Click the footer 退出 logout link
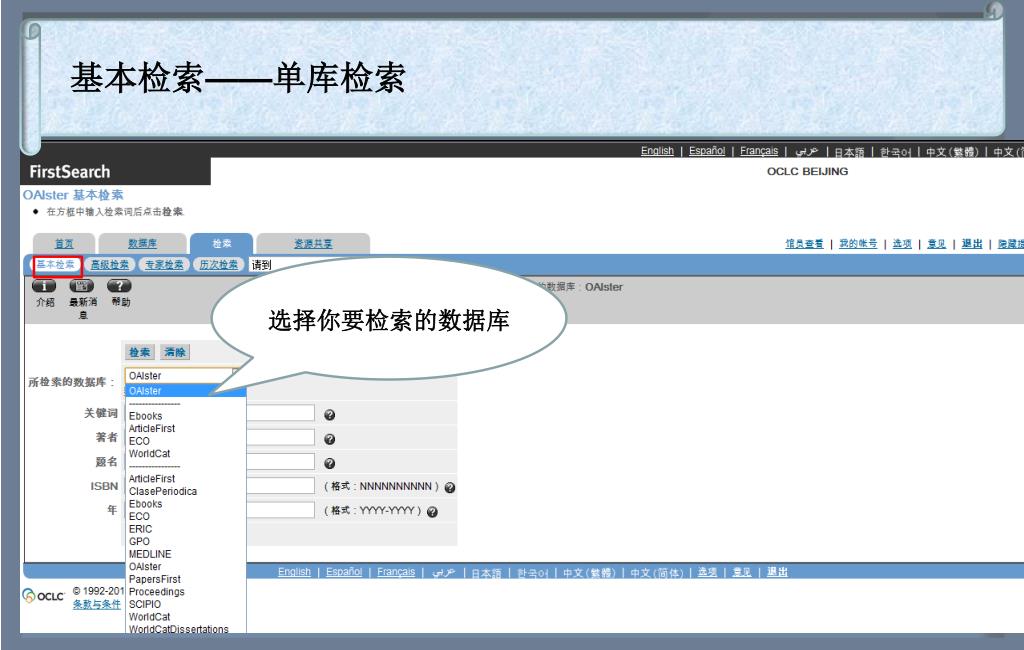The image size is (1024, 650). point(777,572)
